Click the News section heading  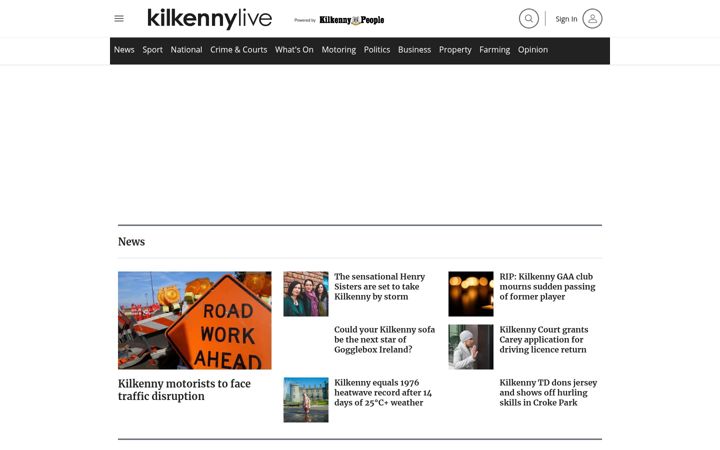[x=131, y=242]
